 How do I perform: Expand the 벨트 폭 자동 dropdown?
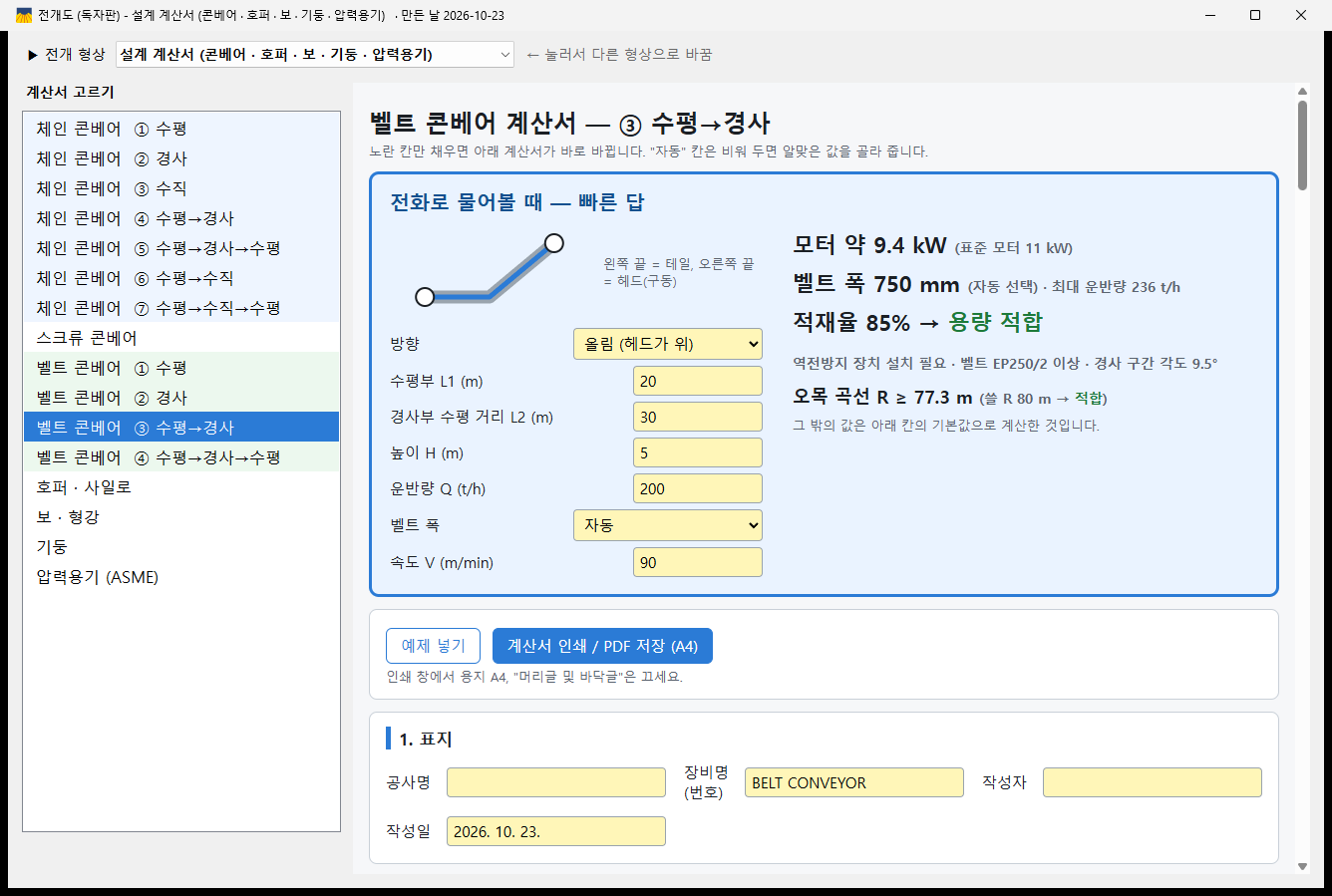click(668, 525)
